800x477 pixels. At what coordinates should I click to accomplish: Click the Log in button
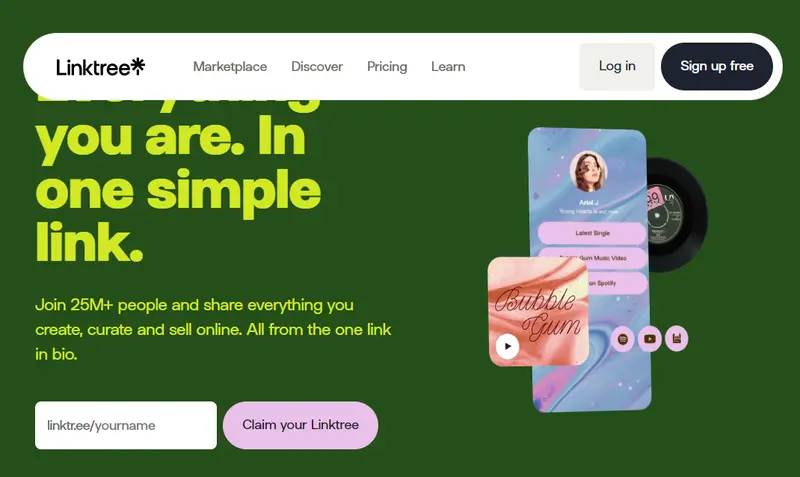click(x=617, y=66)
